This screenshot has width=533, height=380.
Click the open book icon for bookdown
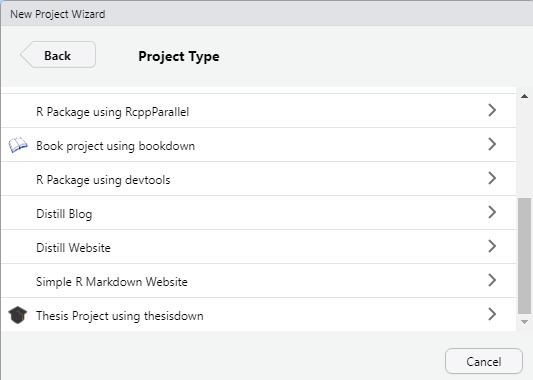tap(18, 145)
